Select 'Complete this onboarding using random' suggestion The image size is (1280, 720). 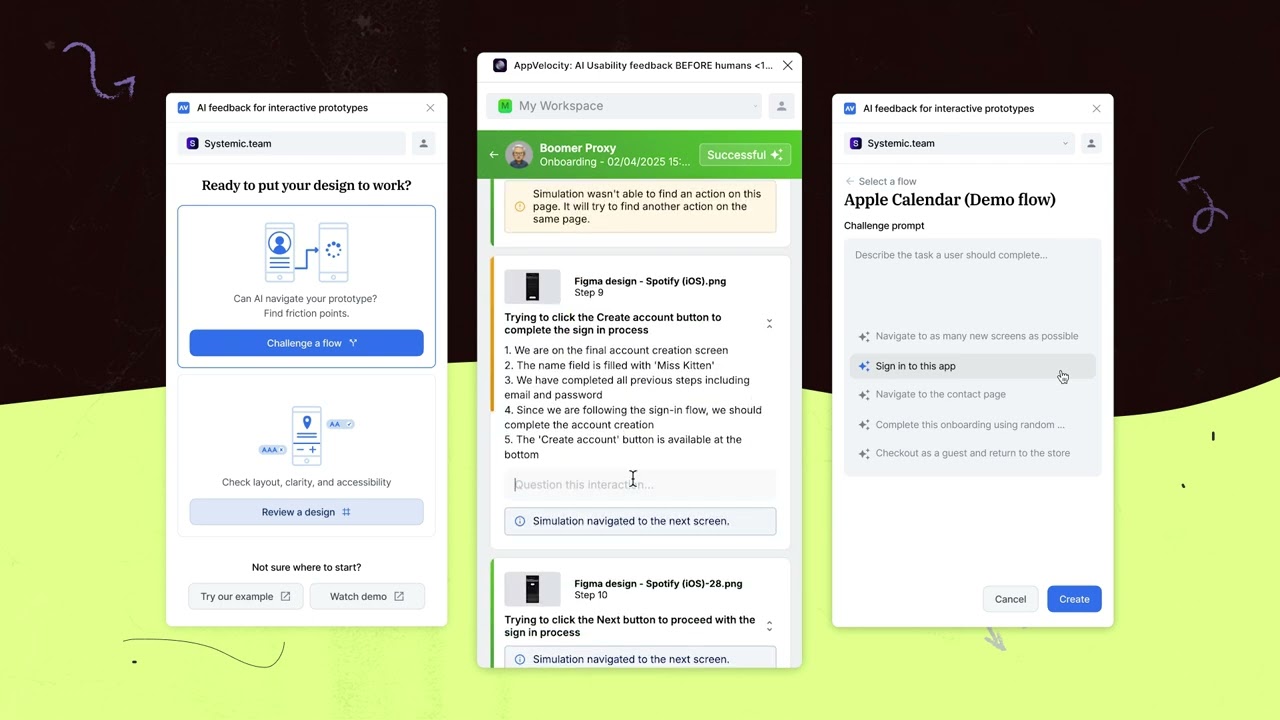pos(972,425)
